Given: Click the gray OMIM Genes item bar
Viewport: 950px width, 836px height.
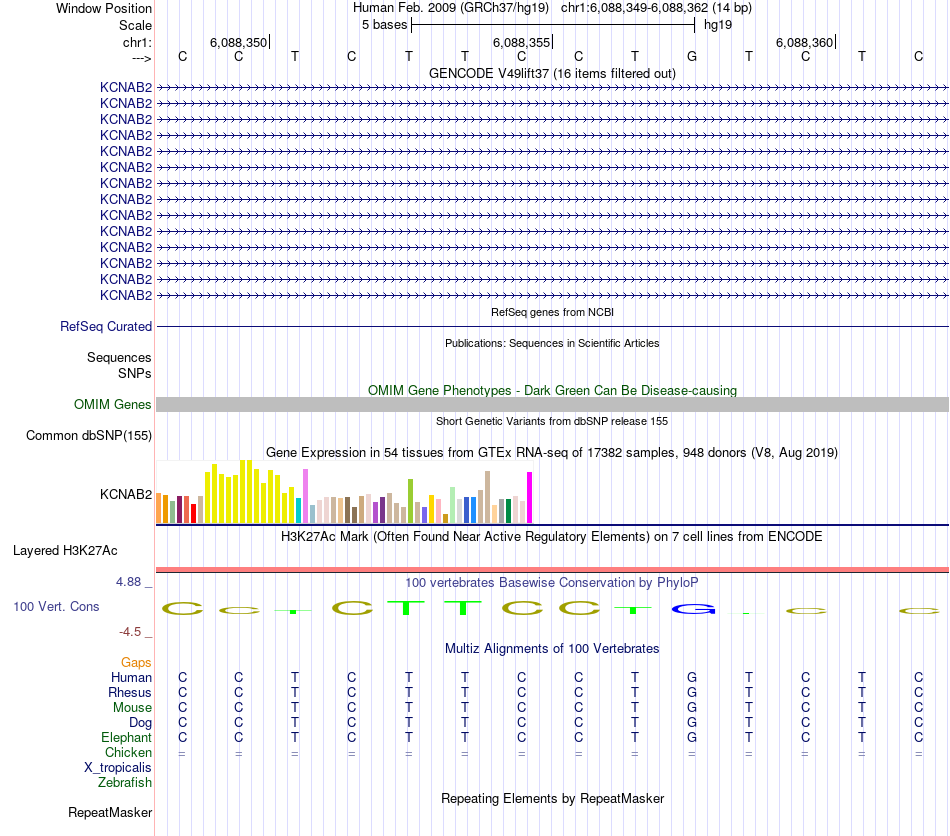Looking at the screenshot, I should pos(553,405).
